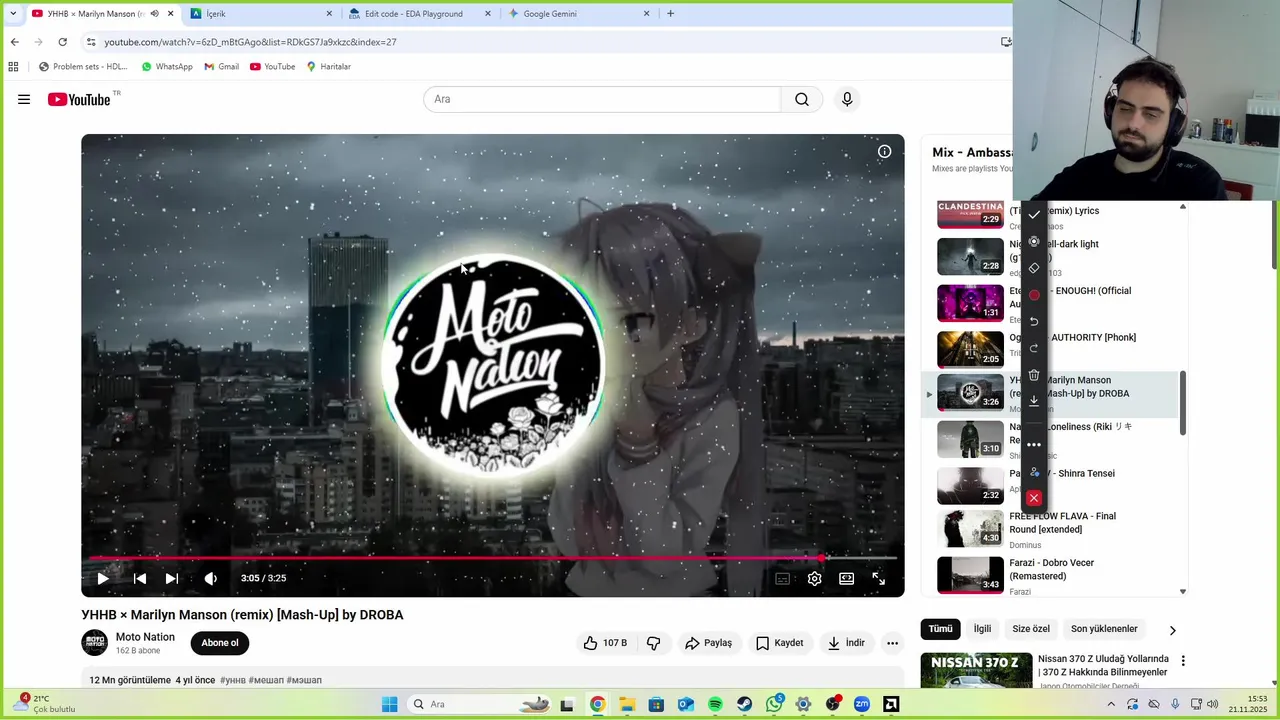Like the video (107 B)
Screen dimensions: 1280x720
click(605, 643)
